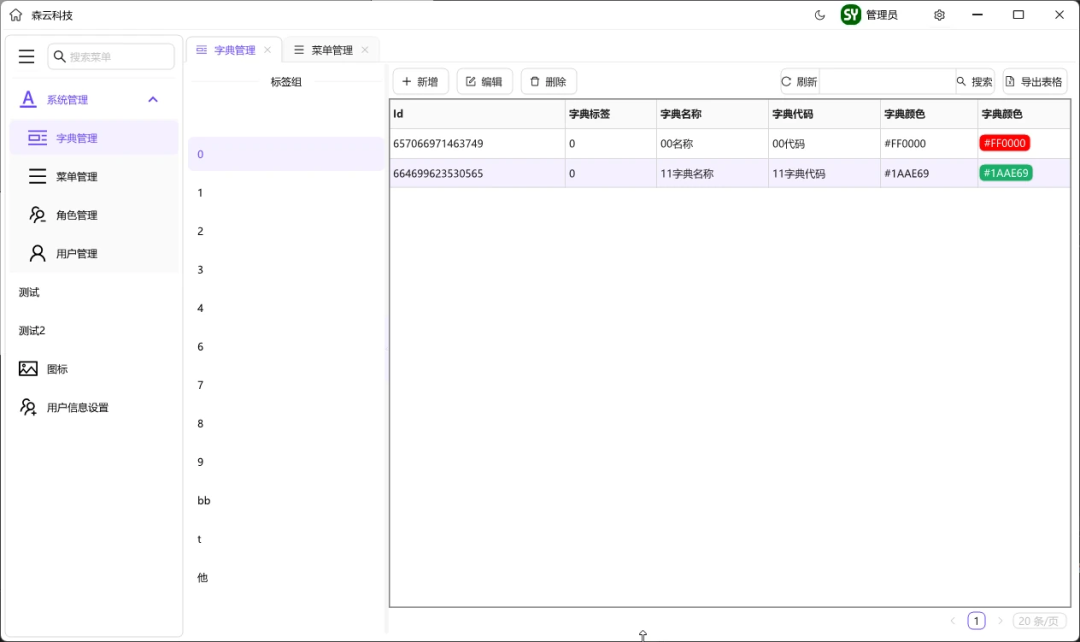Select label group 9
The width and height of the screenshot is (1080, 642).
pos(286,462)
